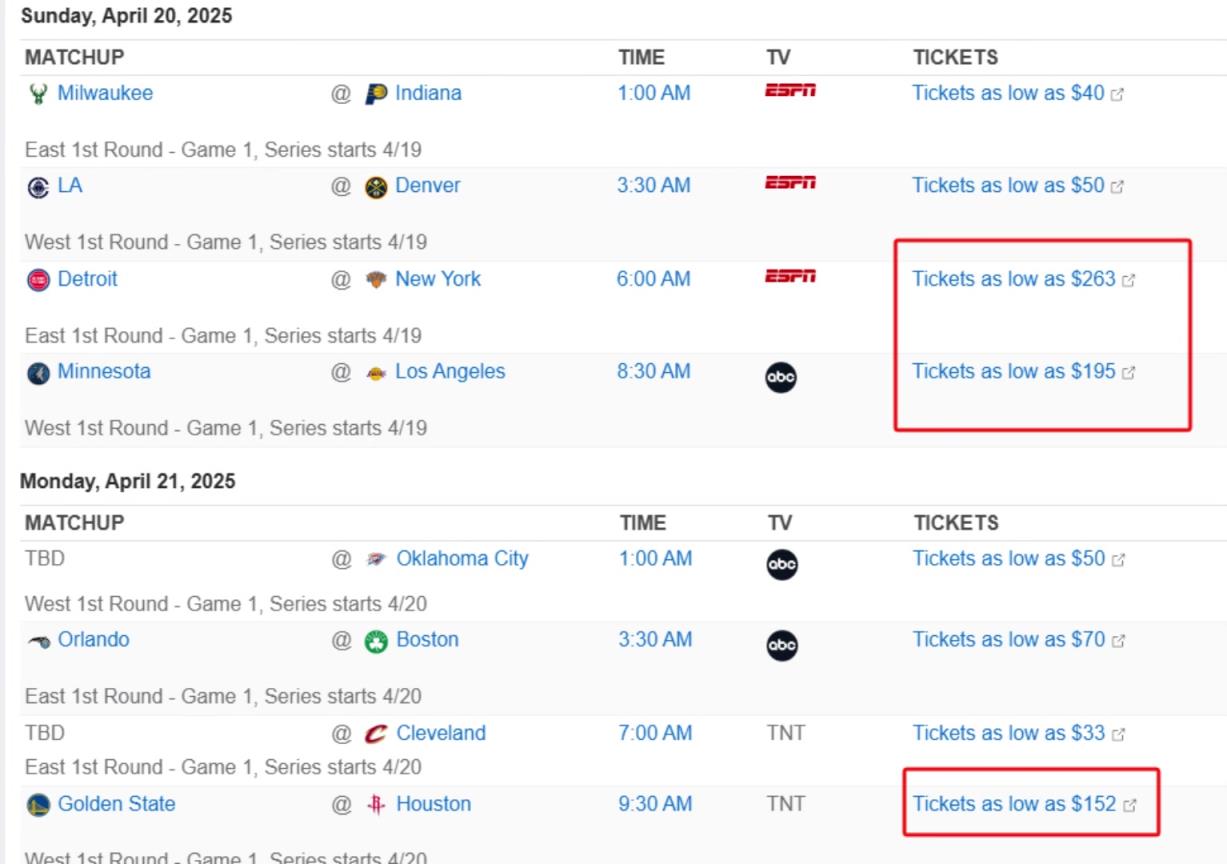Open the Oklahoma City team link
The image size is (1227, 864).
coord(462,558)
